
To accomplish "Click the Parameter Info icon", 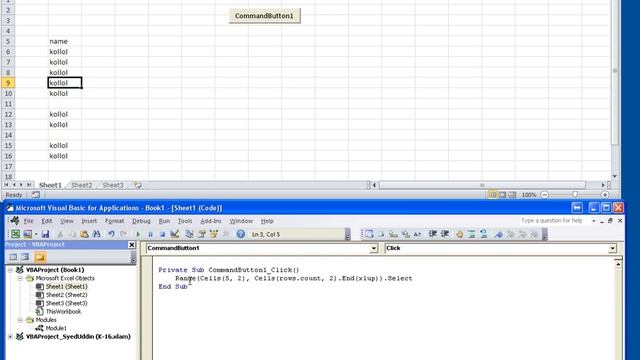I will coord(406,234).
